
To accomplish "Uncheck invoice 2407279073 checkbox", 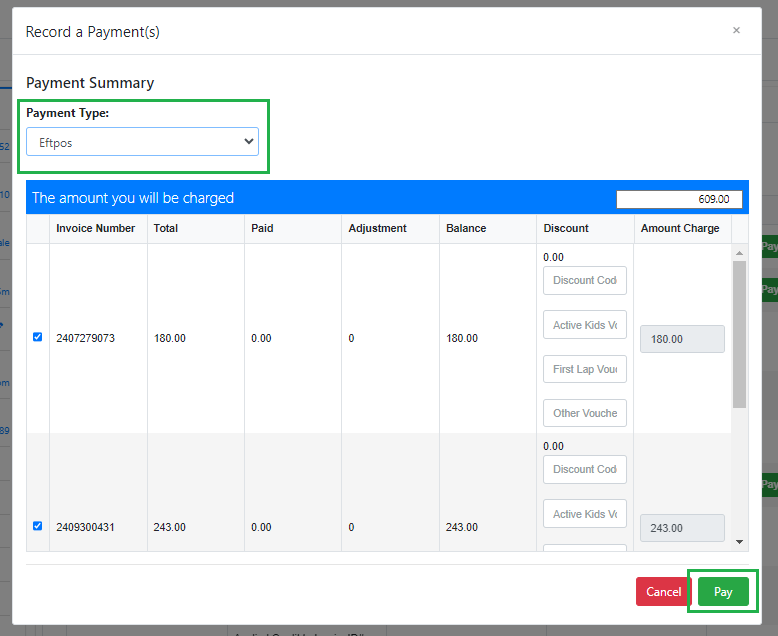I will [x=38, y=337].
